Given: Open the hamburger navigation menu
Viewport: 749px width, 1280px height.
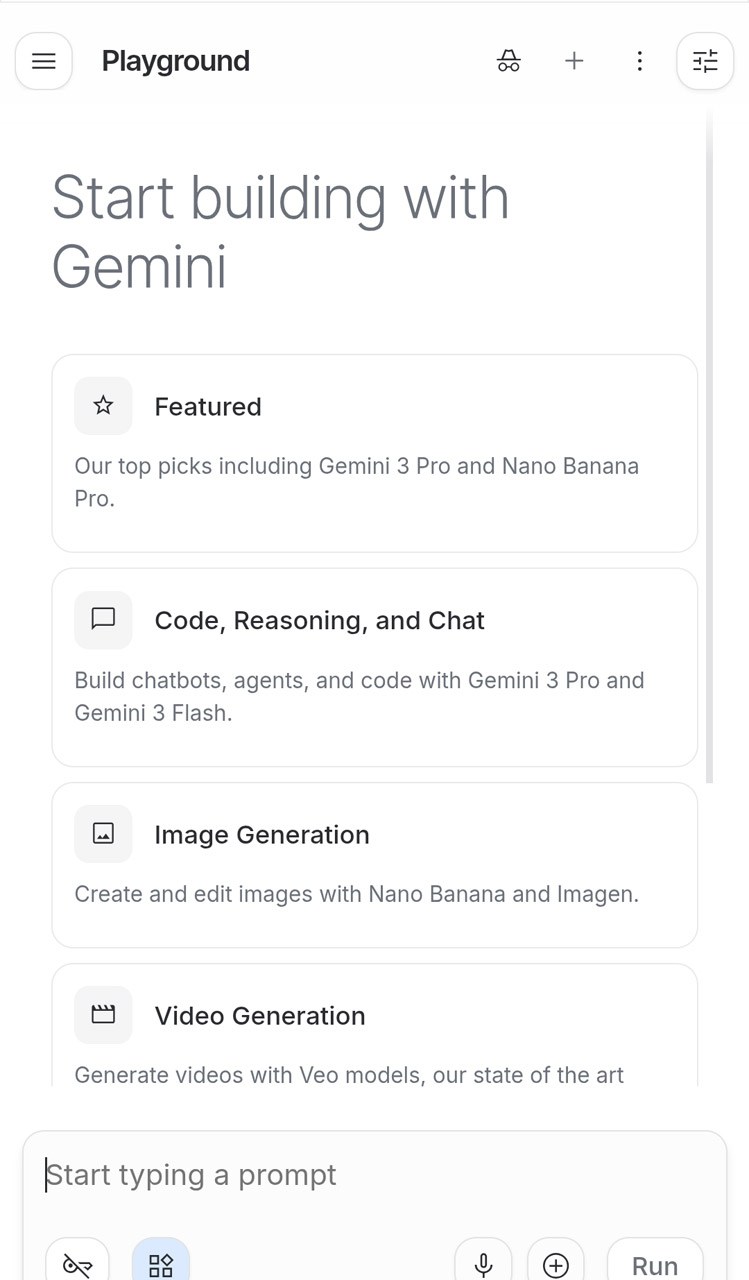Looking at the screenshot, I should click(44, 61).
